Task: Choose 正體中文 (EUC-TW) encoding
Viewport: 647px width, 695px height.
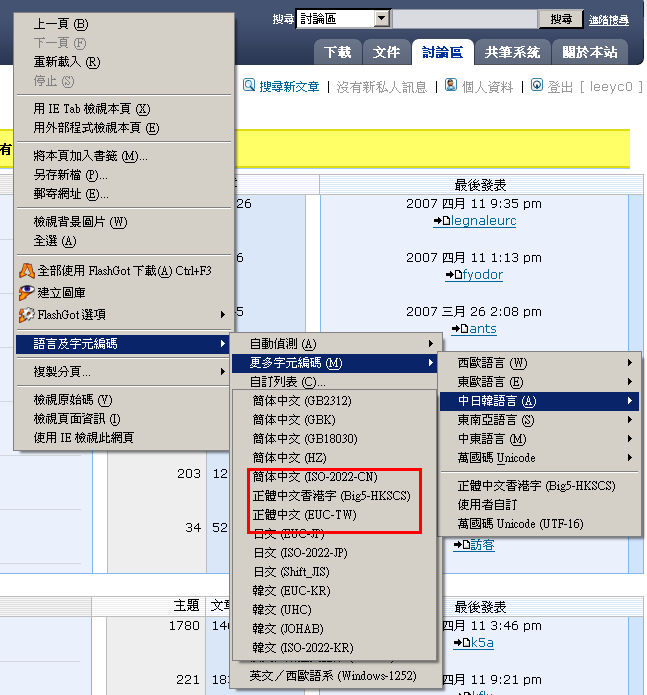Action: (335, 515)
